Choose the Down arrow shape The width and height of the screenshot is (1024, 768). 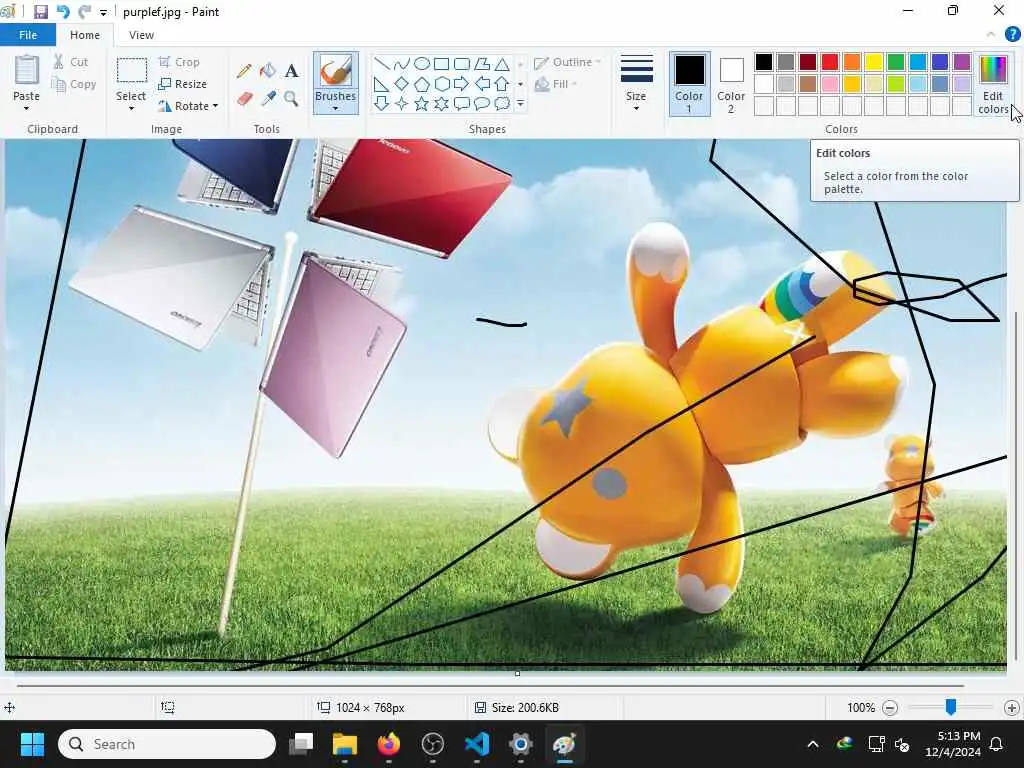[382, 103]
